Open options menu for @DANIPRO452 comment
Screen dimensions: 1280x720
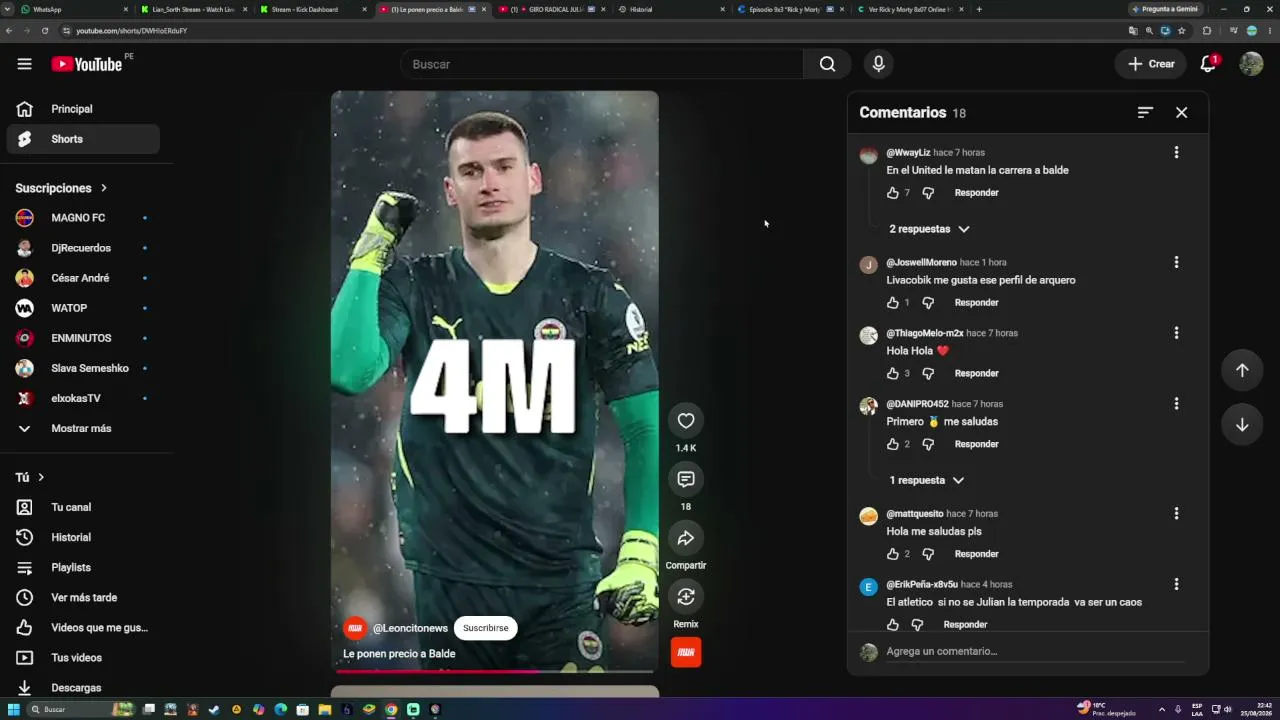click(1176, 404)
